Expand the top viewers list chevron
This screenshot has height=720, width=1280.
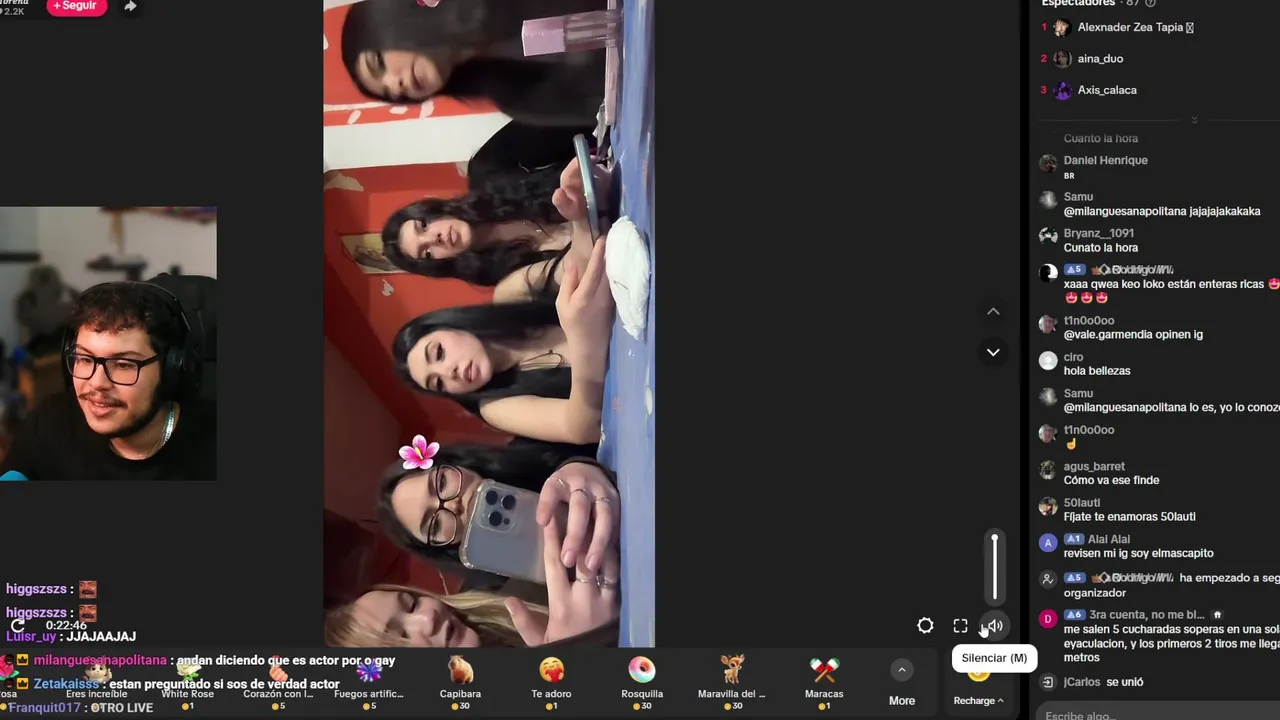coord(1194,120)
